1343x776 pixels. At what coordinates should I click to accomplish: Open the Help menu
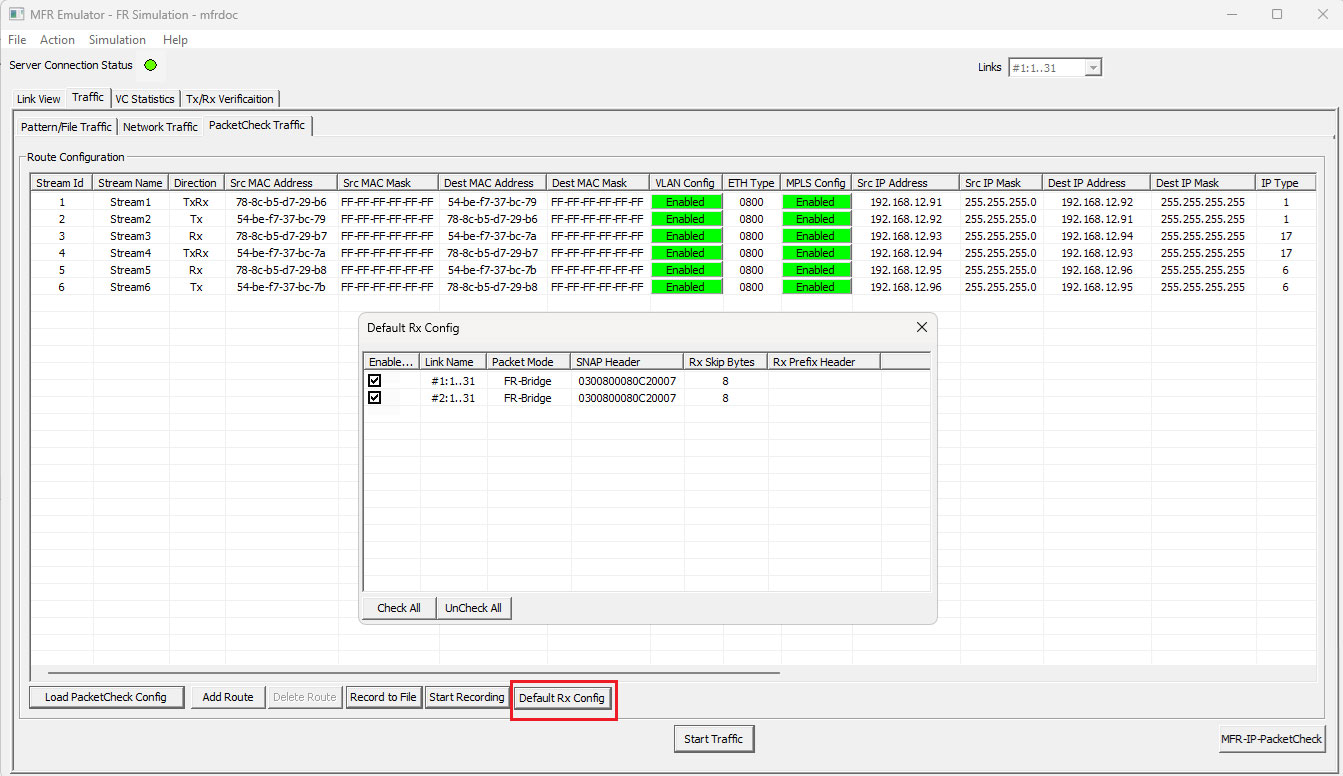click(175, 40)
